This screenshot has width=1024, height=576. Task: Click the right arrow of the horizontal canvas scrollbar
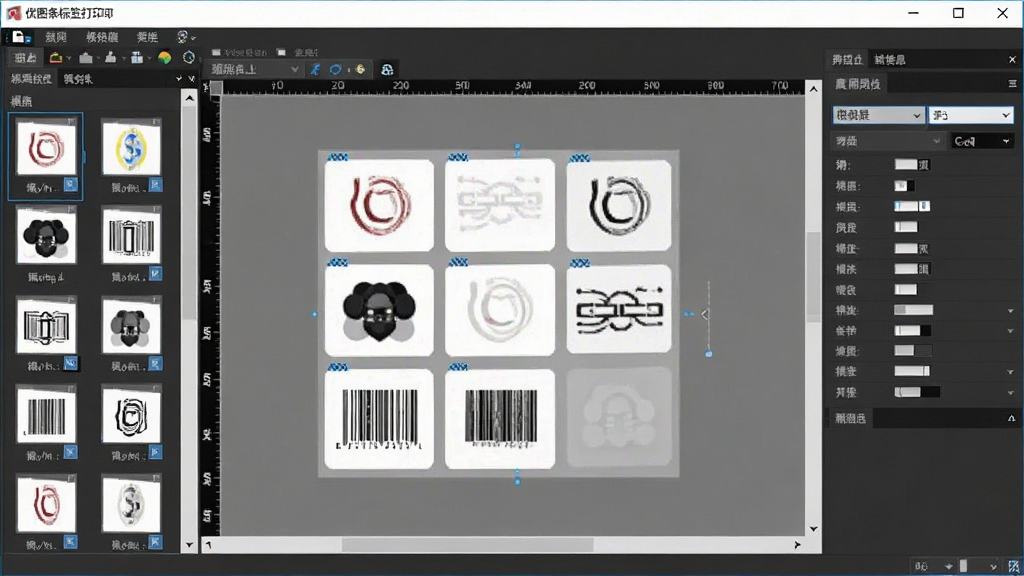797,545
